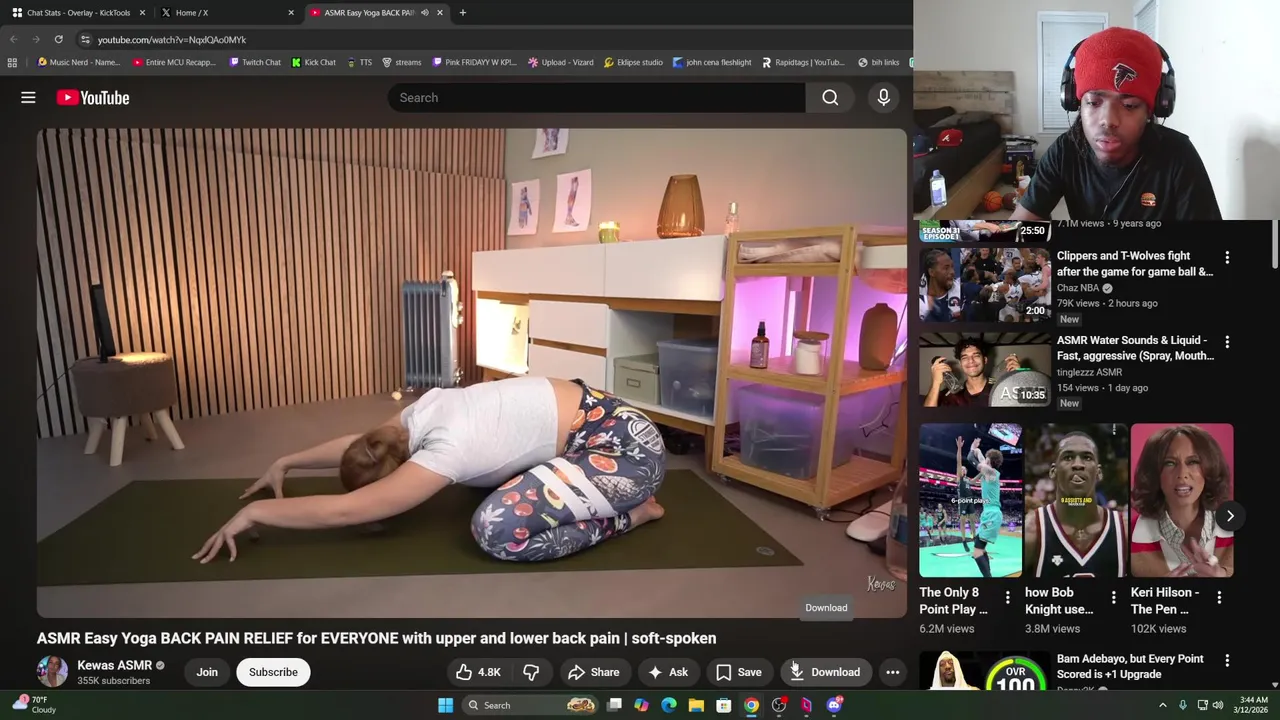Screen dimensions: 1280x720
Task: Open options for Clippers and T-Wolves video
Action: pyautogui.click(x=1227, y=257)
